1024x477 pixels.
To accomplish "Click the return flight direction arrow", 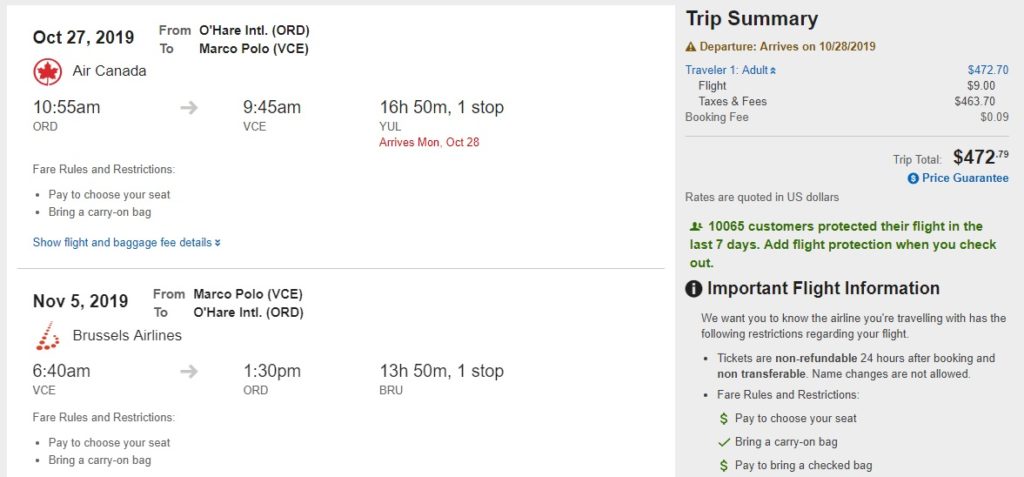I will [189, 372].
